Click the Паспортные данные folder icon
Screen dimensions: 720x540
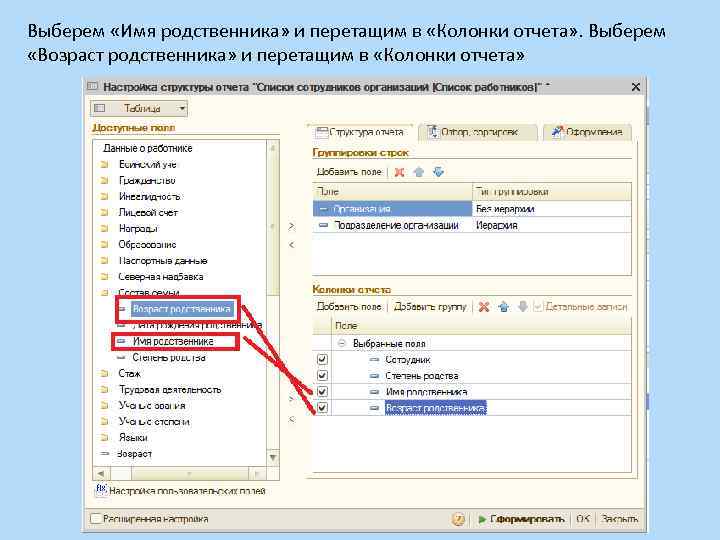[x=105, y=261]
